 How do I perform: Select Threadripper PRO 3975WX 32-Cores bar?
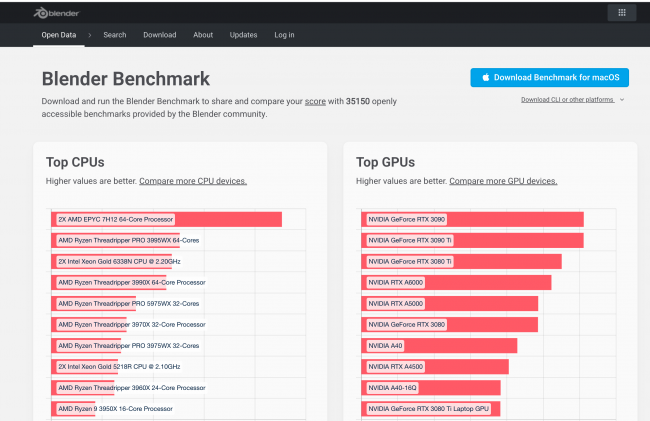[86, 346]
